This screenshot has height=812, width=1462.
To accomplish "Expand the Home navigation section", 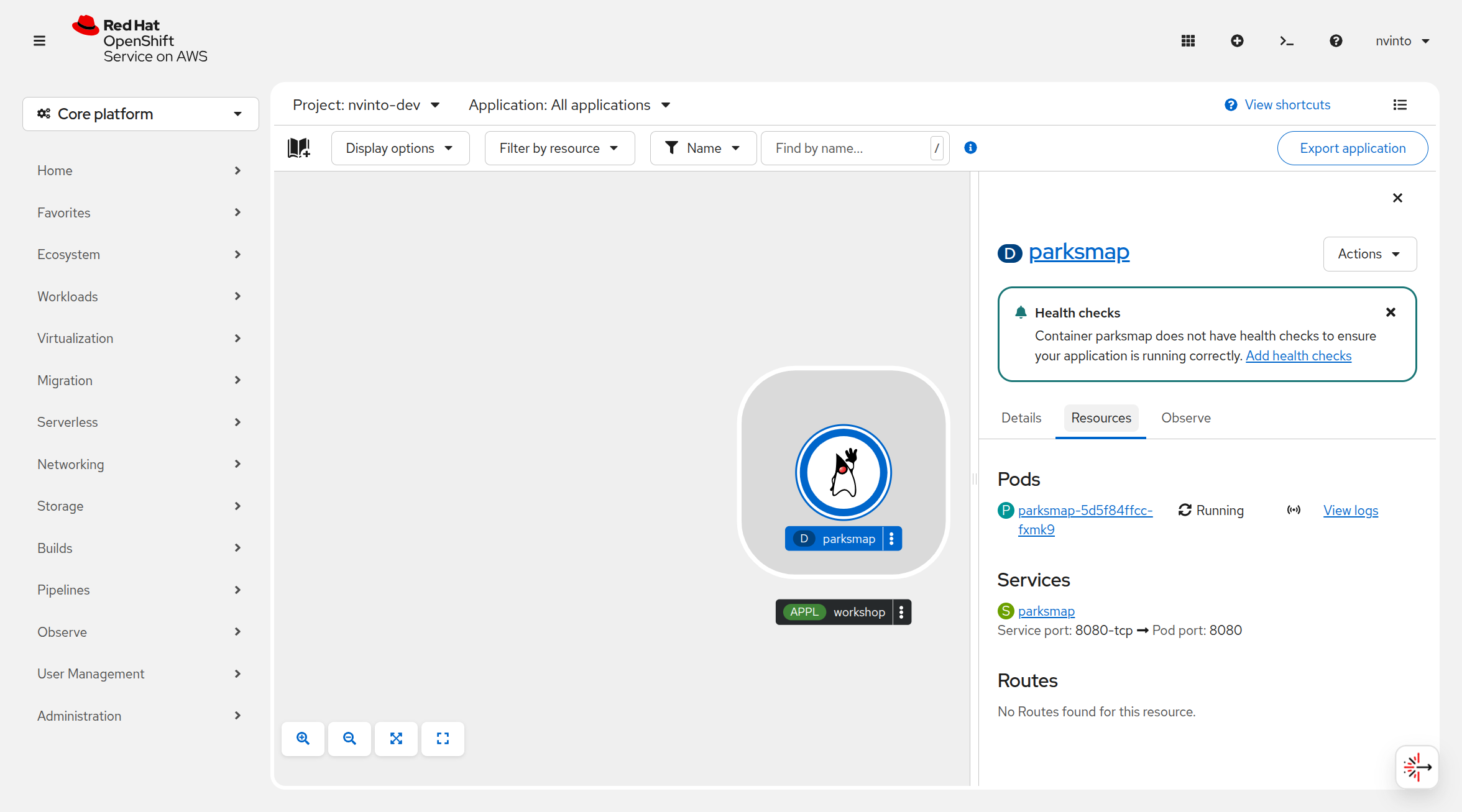I will [x=140, y=170].
